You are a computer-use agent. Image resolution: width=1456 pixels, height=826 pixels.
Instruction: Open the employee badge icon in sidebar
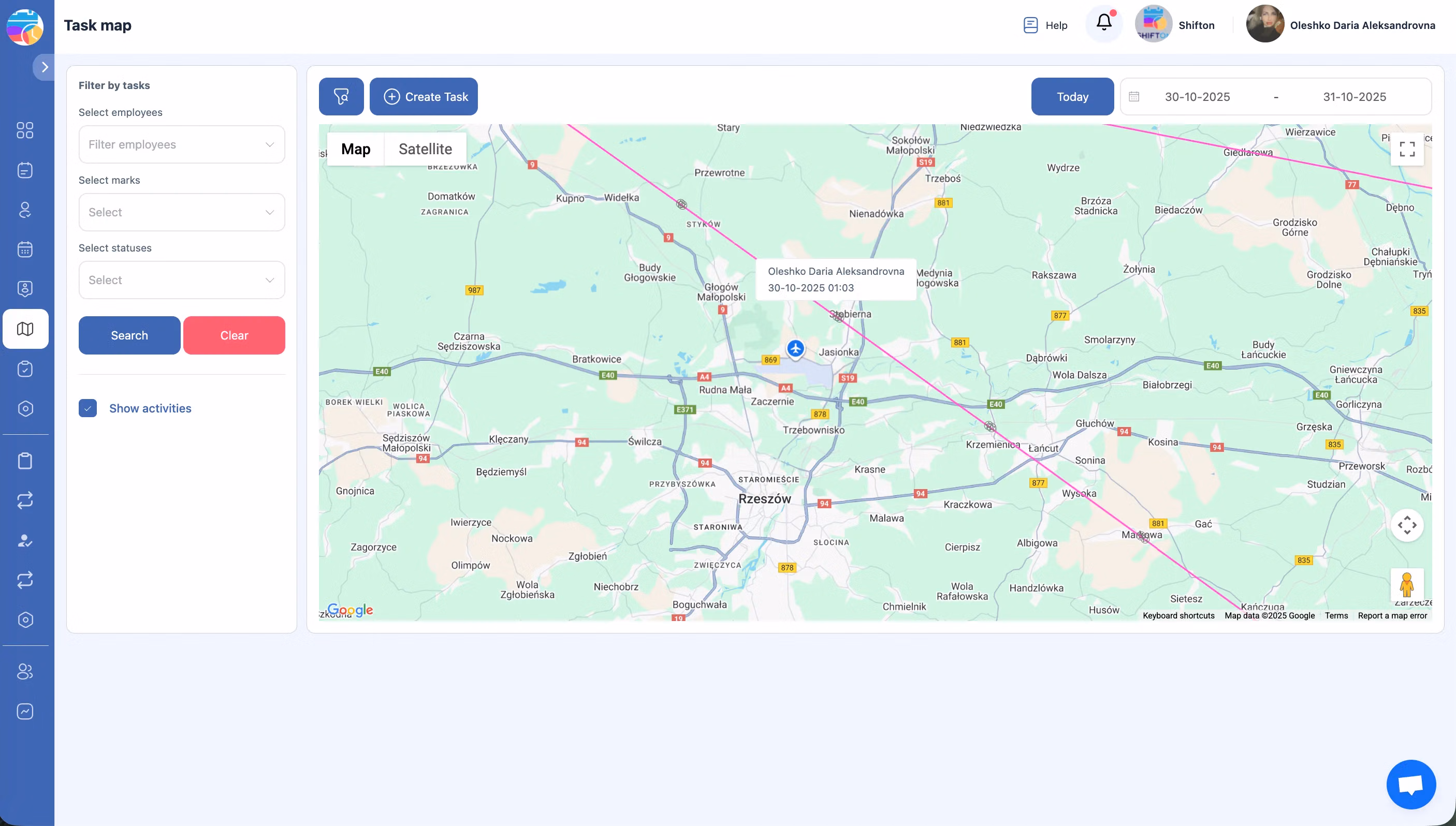[25, 288]
